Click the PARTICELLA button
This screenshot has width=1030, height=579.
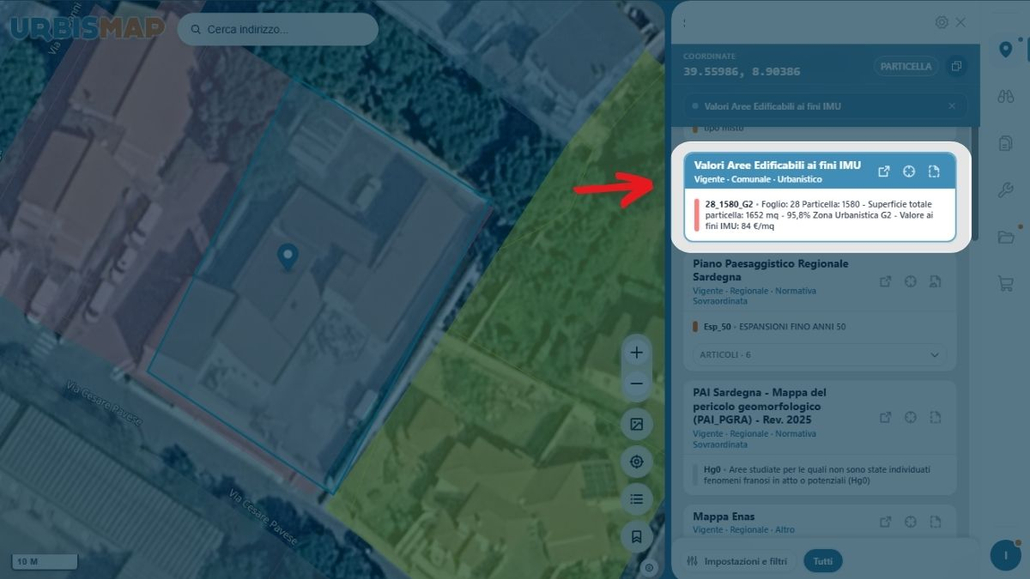tap(905, 66)
